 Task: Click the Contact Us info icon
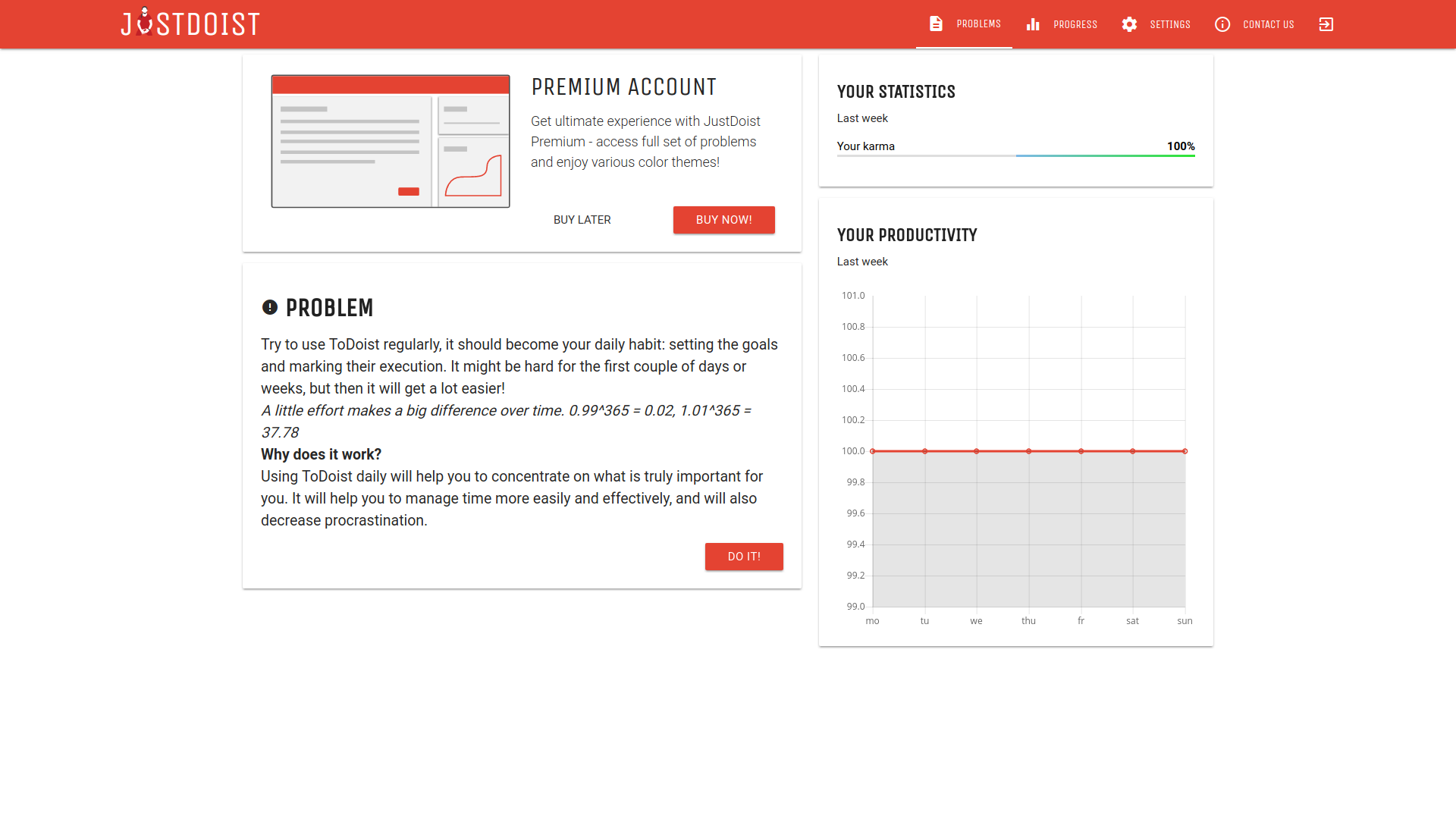1222,24
